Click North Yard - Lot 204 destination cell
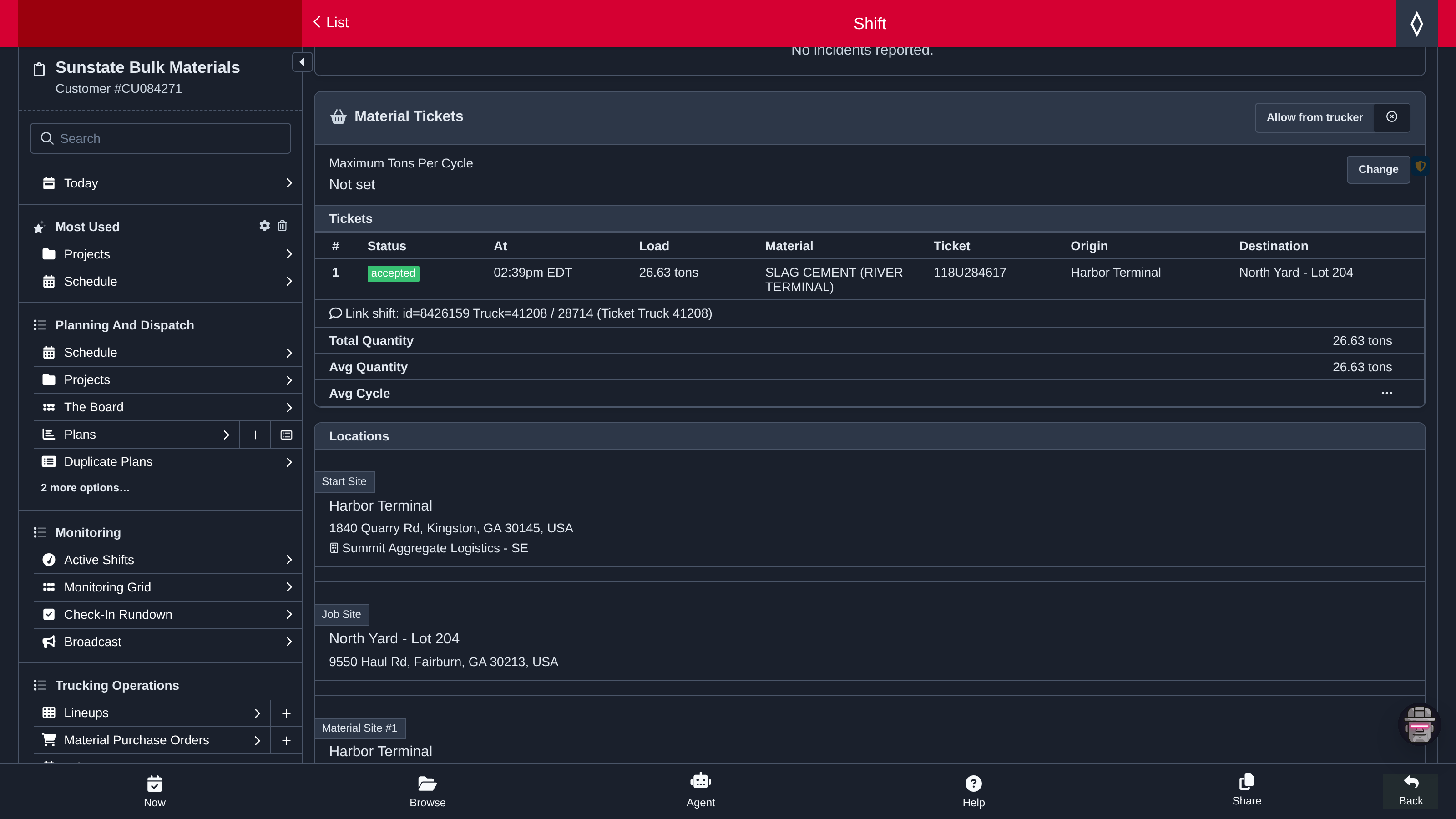Viewport: 1456px width, 819px height. tap(1295, 273)
